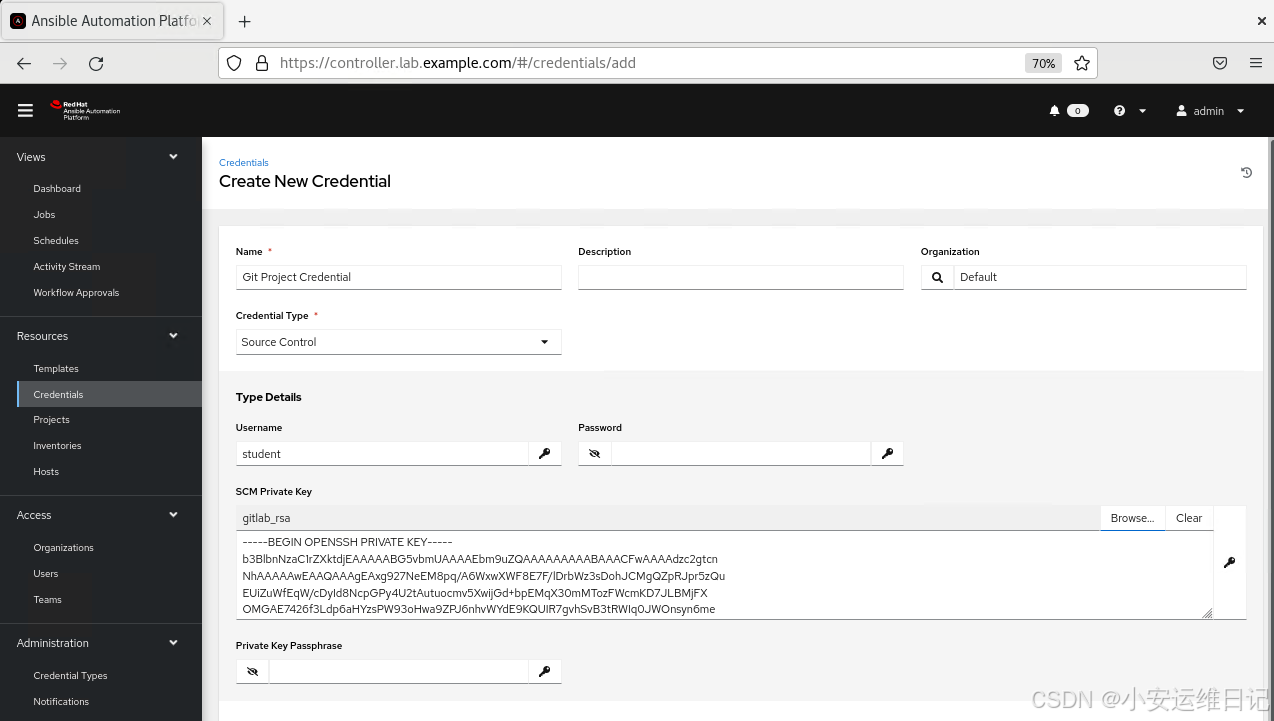Click inside the SCM private key text area
Screen dimensions: 1274x721
pyautogui.click(x=724, y=575)
